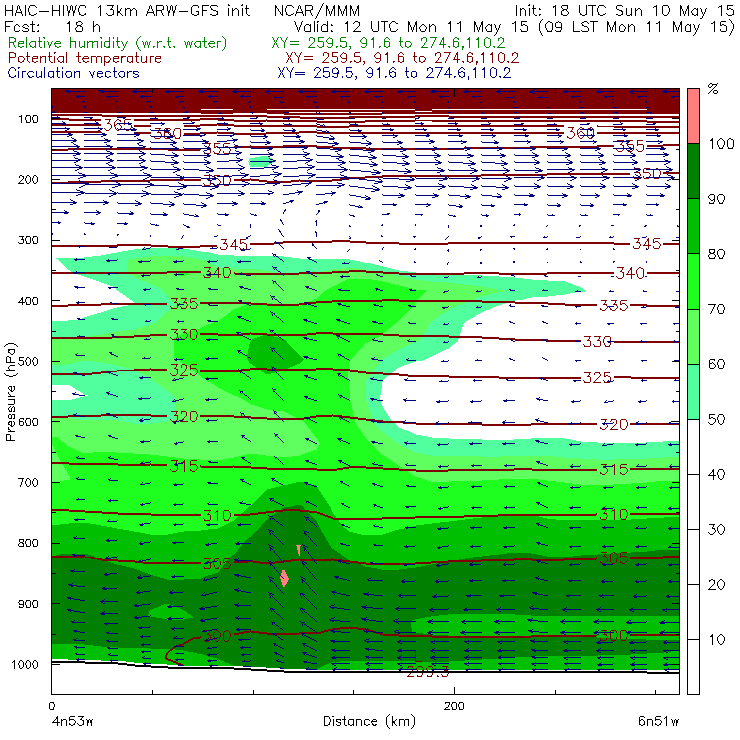Click the green XY coordinates line

(x=388, y=43)
